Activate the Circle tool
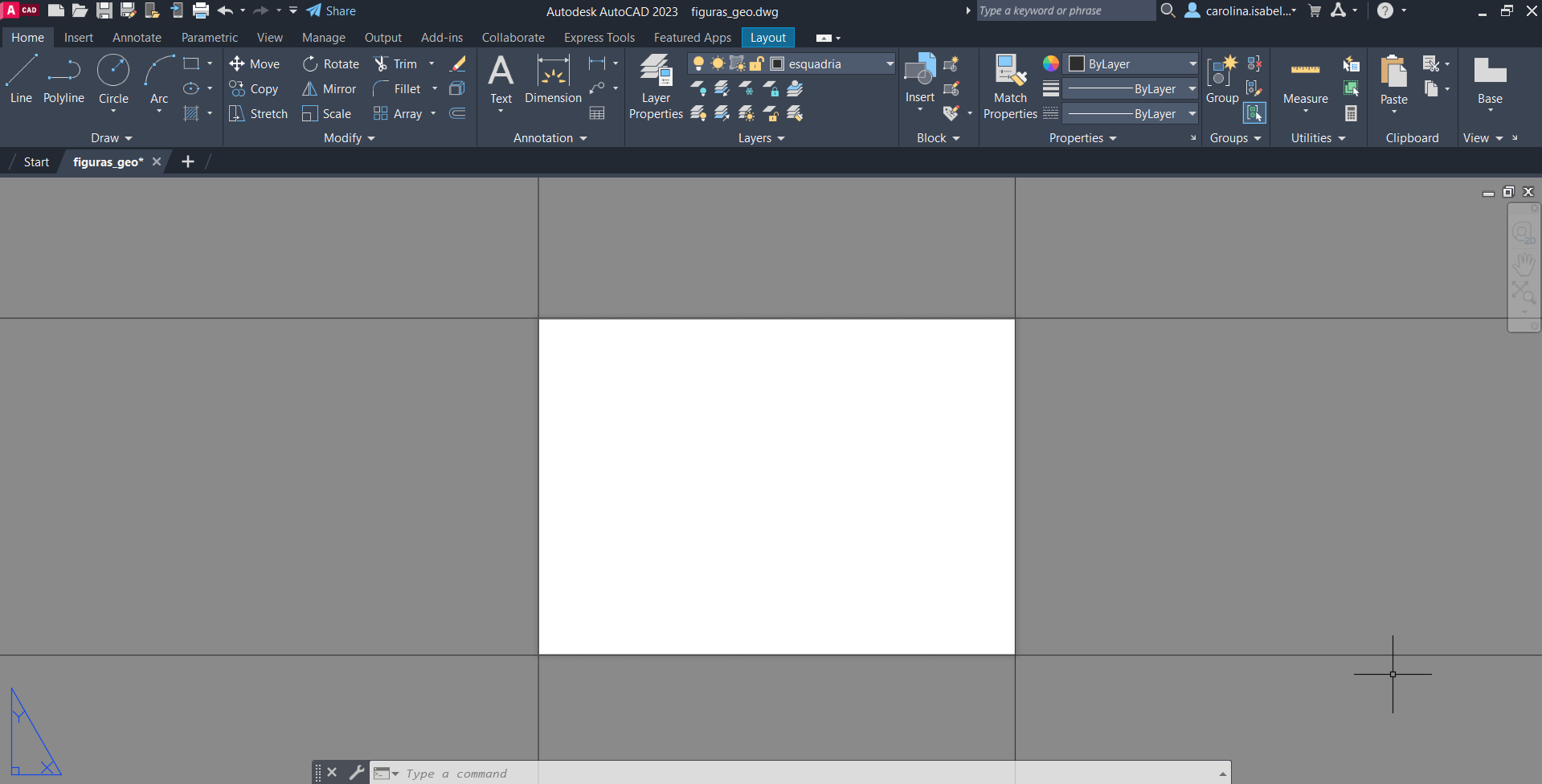This screenshot has height=784, width=1542. tap(113, 80)
